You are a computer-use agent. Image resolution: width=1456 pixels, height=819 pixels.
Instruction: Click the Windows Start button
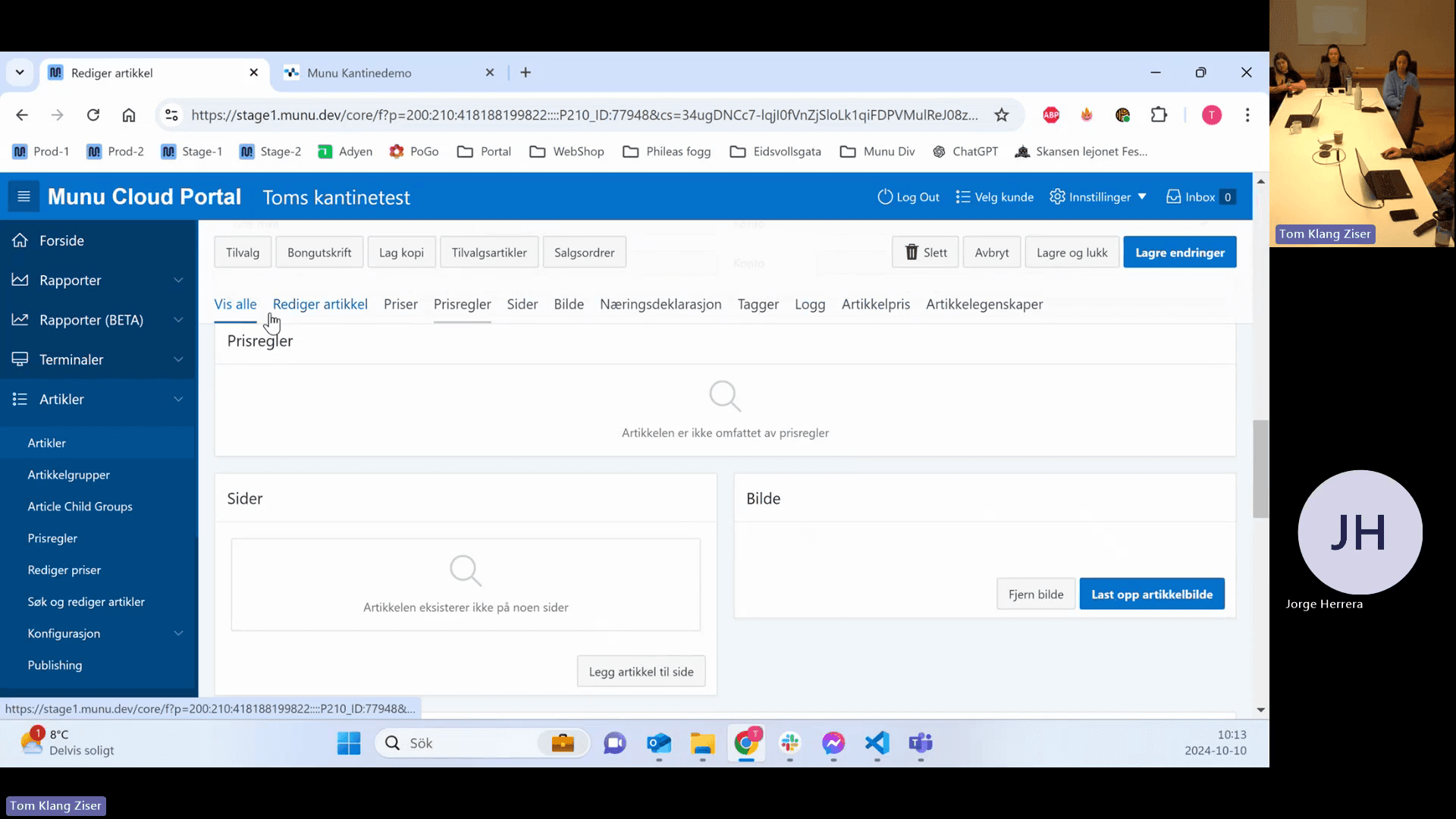click(349, 743)
